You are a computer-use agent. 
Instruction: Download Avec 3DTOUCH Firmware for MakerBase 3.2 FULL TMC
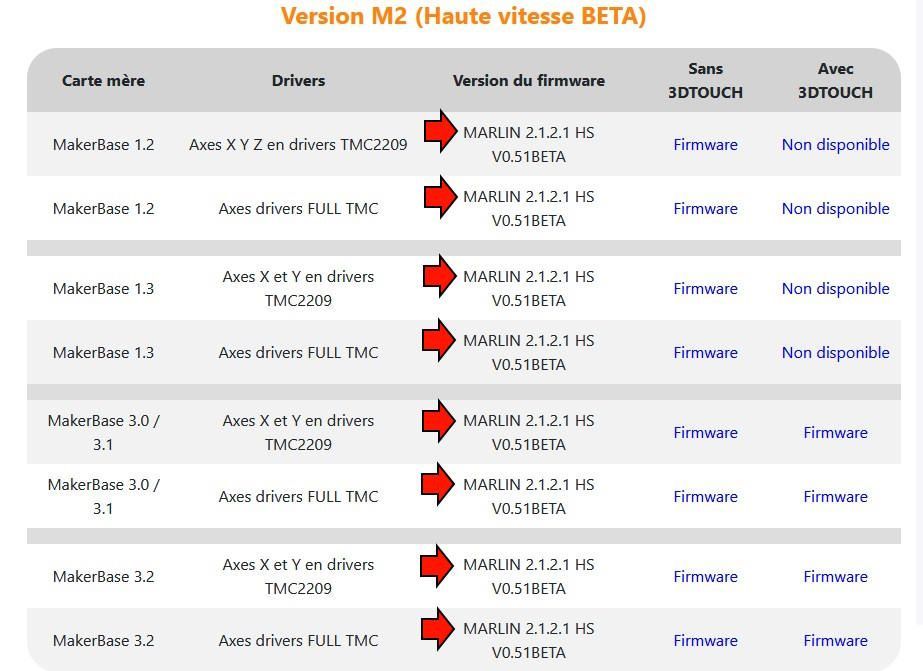[x=835, y=640]
